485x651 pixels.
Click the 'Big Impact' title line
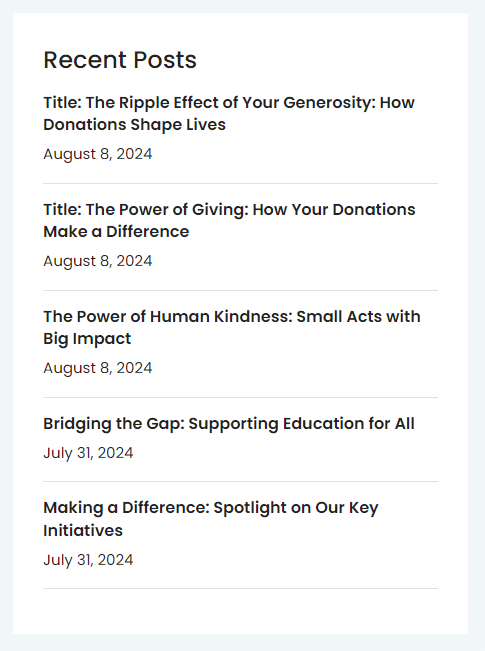pos(87,339)
